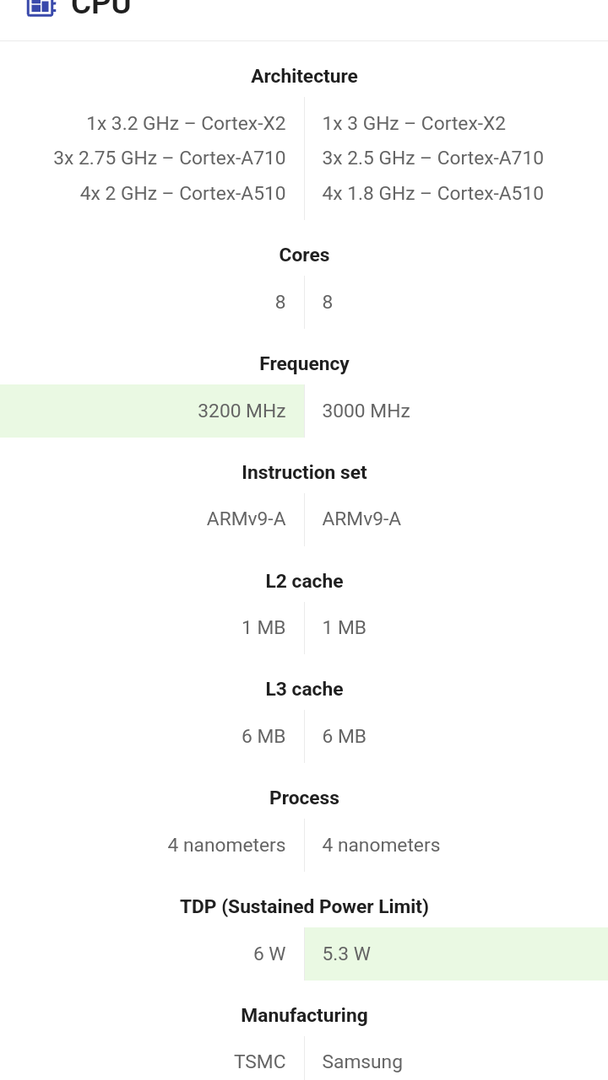Select the highlighted 5.3 W TDP value
Viewport: 608px width, 1080px height.
pos(346,954)
